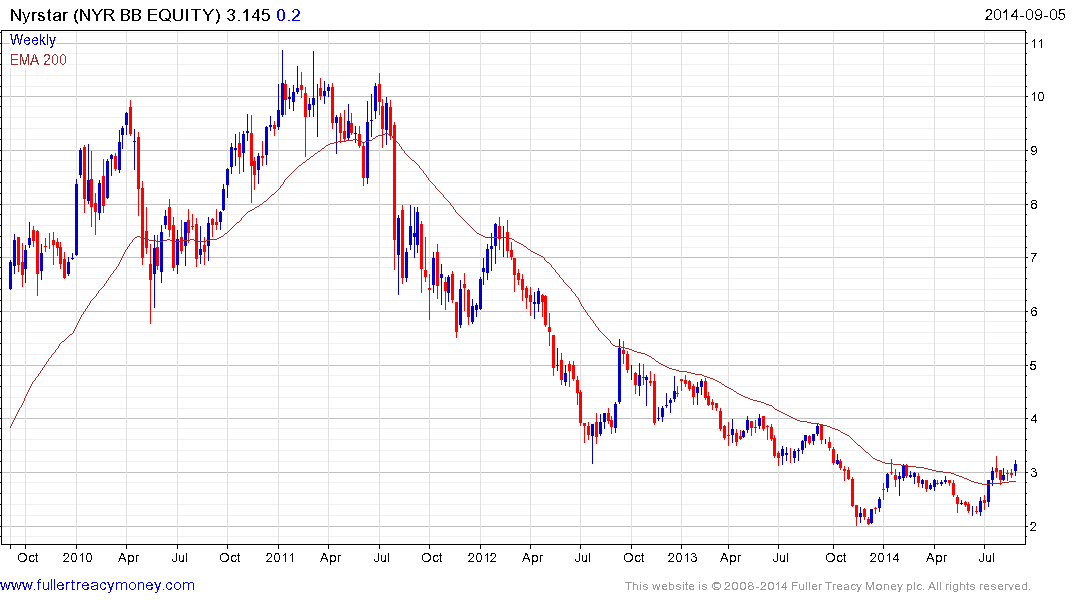
Task: Select the price change value '0.2'
Action: click(x=289, y=15)
